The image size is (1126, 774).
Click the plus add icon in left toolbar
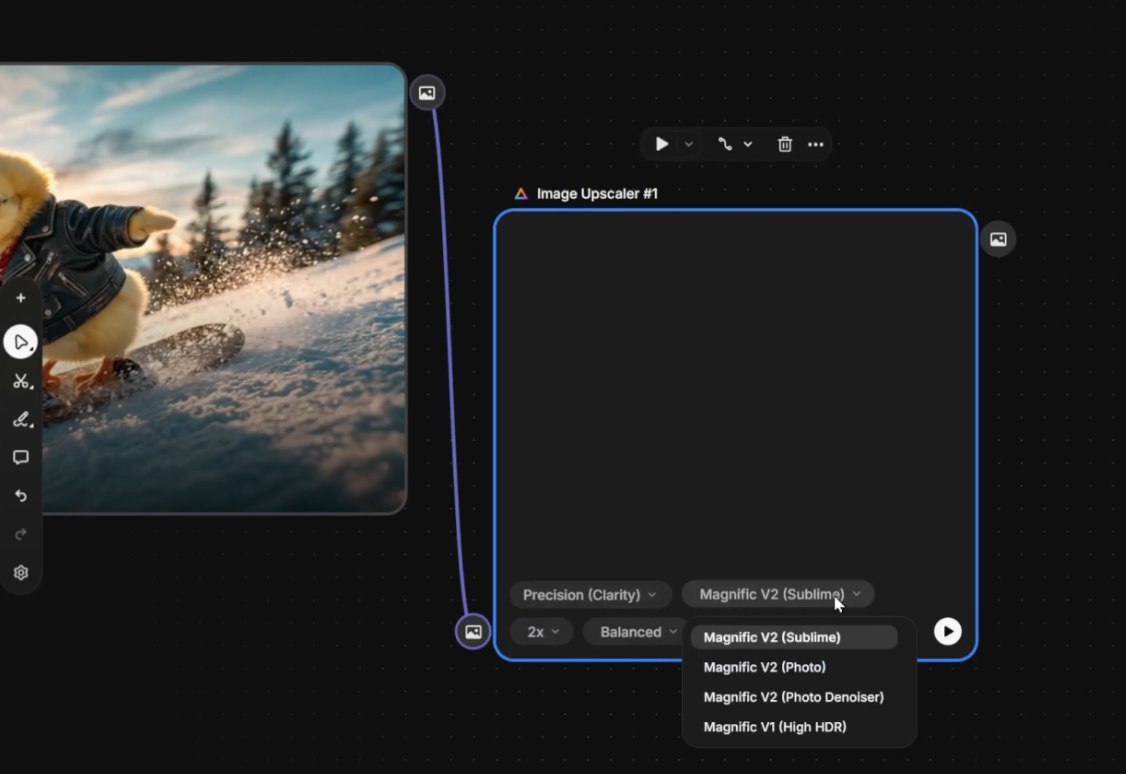(20, 298)
